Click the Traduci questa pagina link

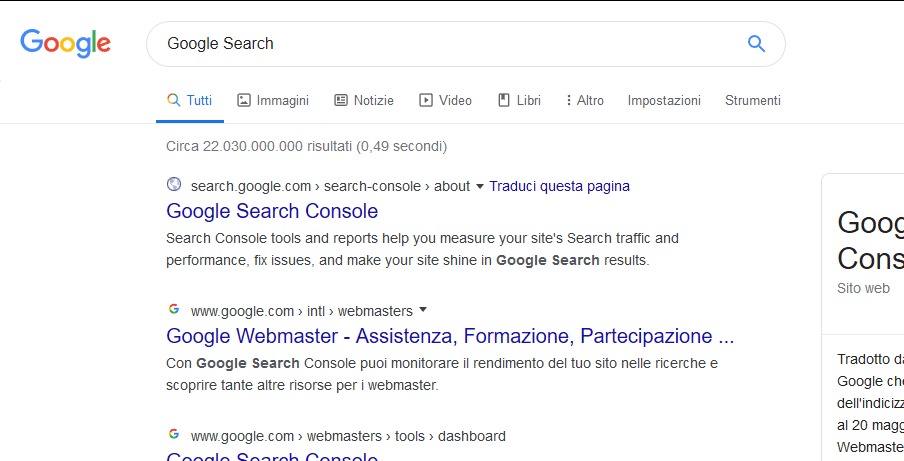(x=559, y=186)
